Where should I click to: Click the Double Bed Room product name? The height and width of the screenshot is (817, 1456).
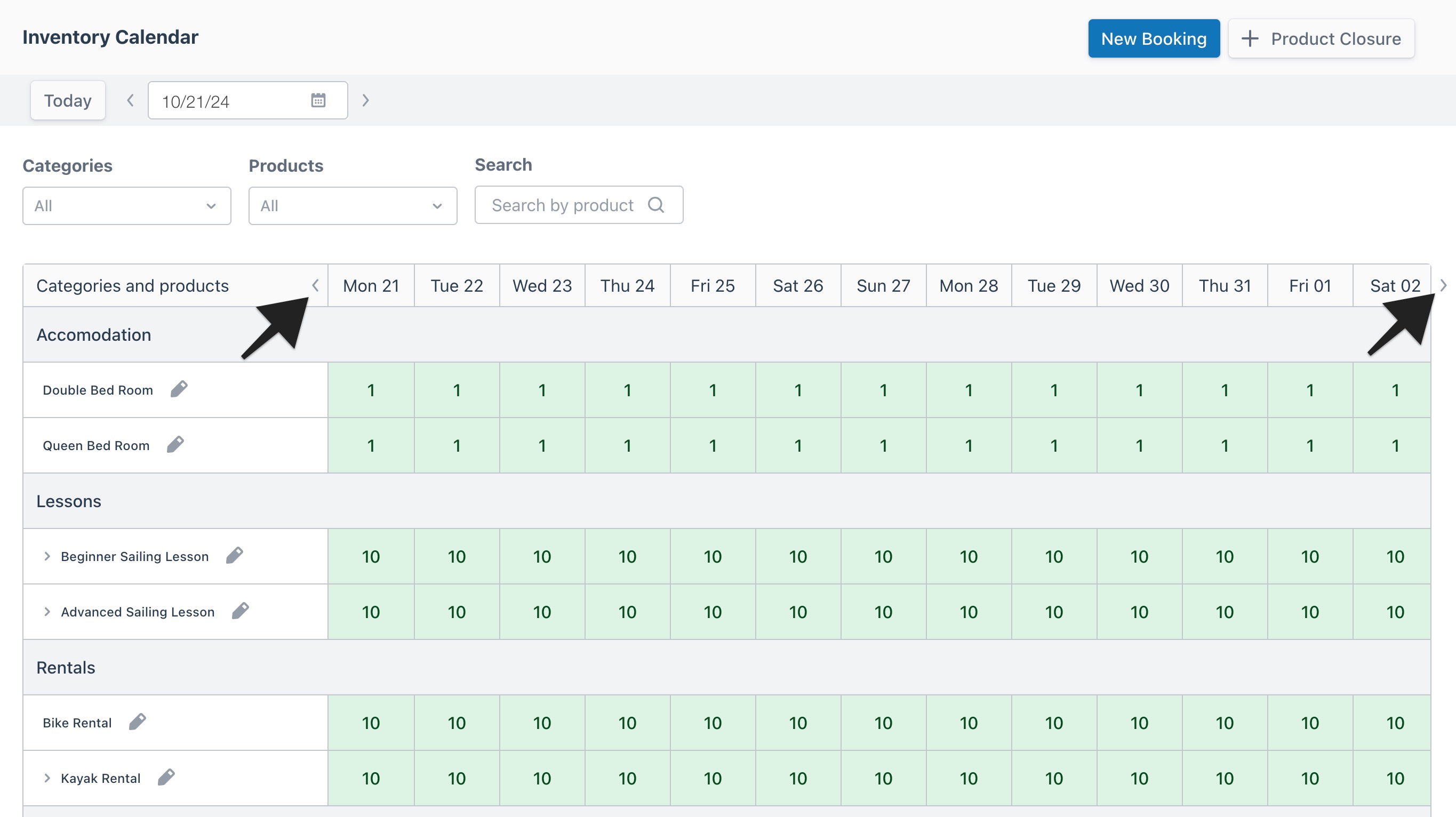(98, 390)
